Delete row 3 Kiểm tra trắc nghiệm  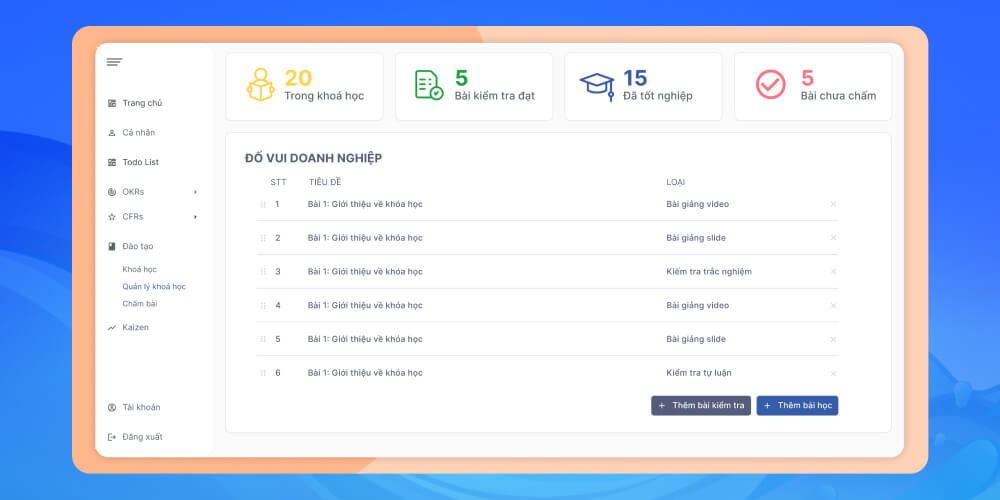click(833, 272)
